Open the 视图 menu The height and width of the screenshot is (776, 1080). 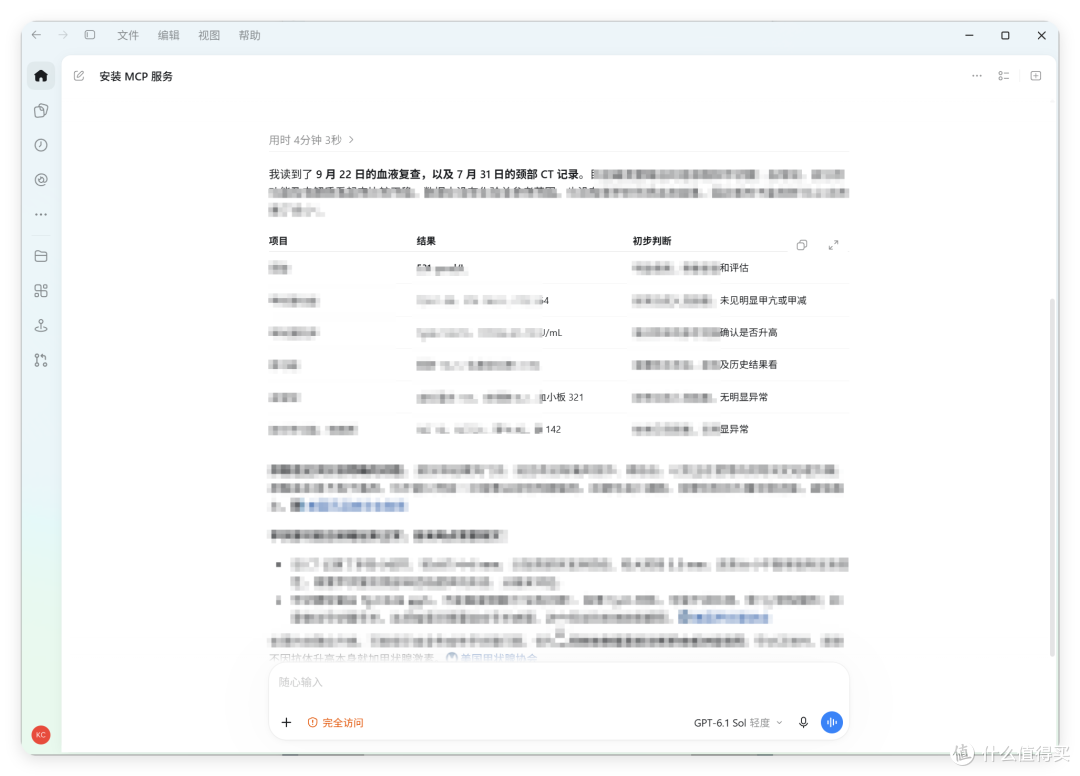(x=209, y=35)
